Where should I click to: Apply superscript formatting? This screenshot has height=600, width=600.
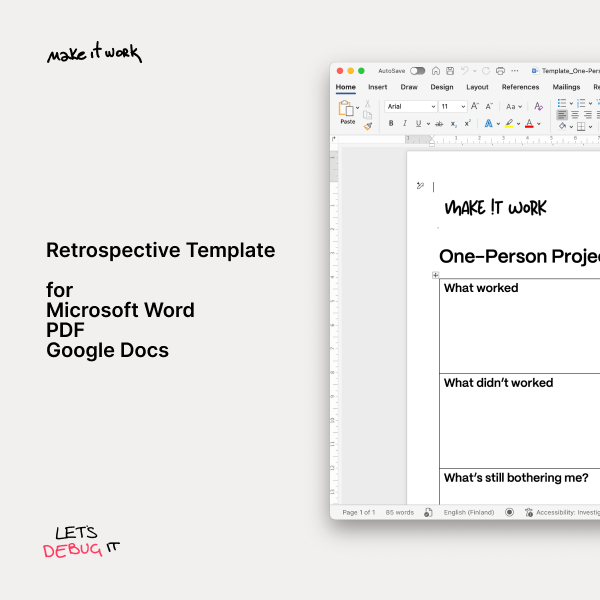coord(467,123)
